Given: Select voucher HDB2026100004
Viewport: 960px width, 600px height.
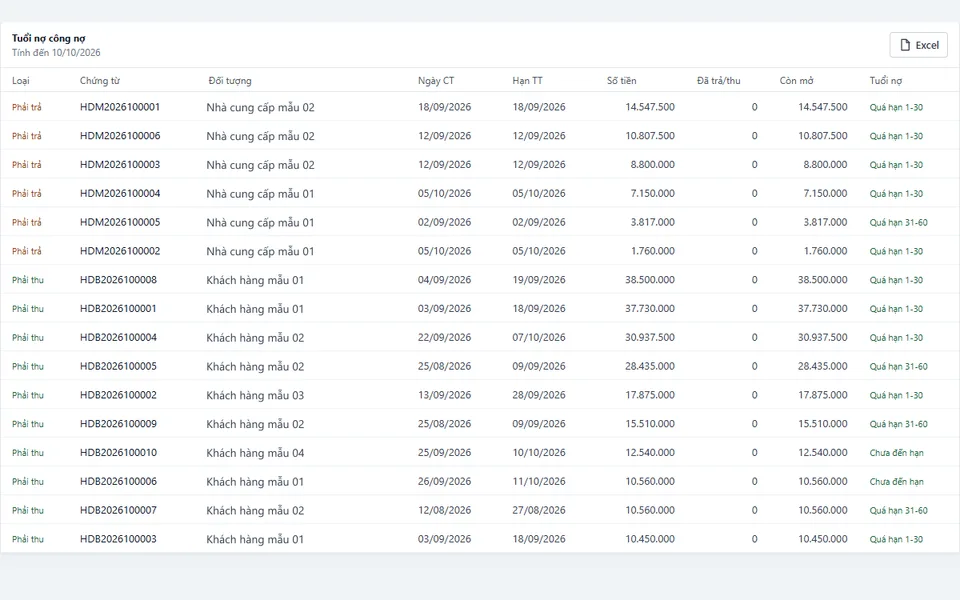Looking at the screenshot, I should [118, 337].
